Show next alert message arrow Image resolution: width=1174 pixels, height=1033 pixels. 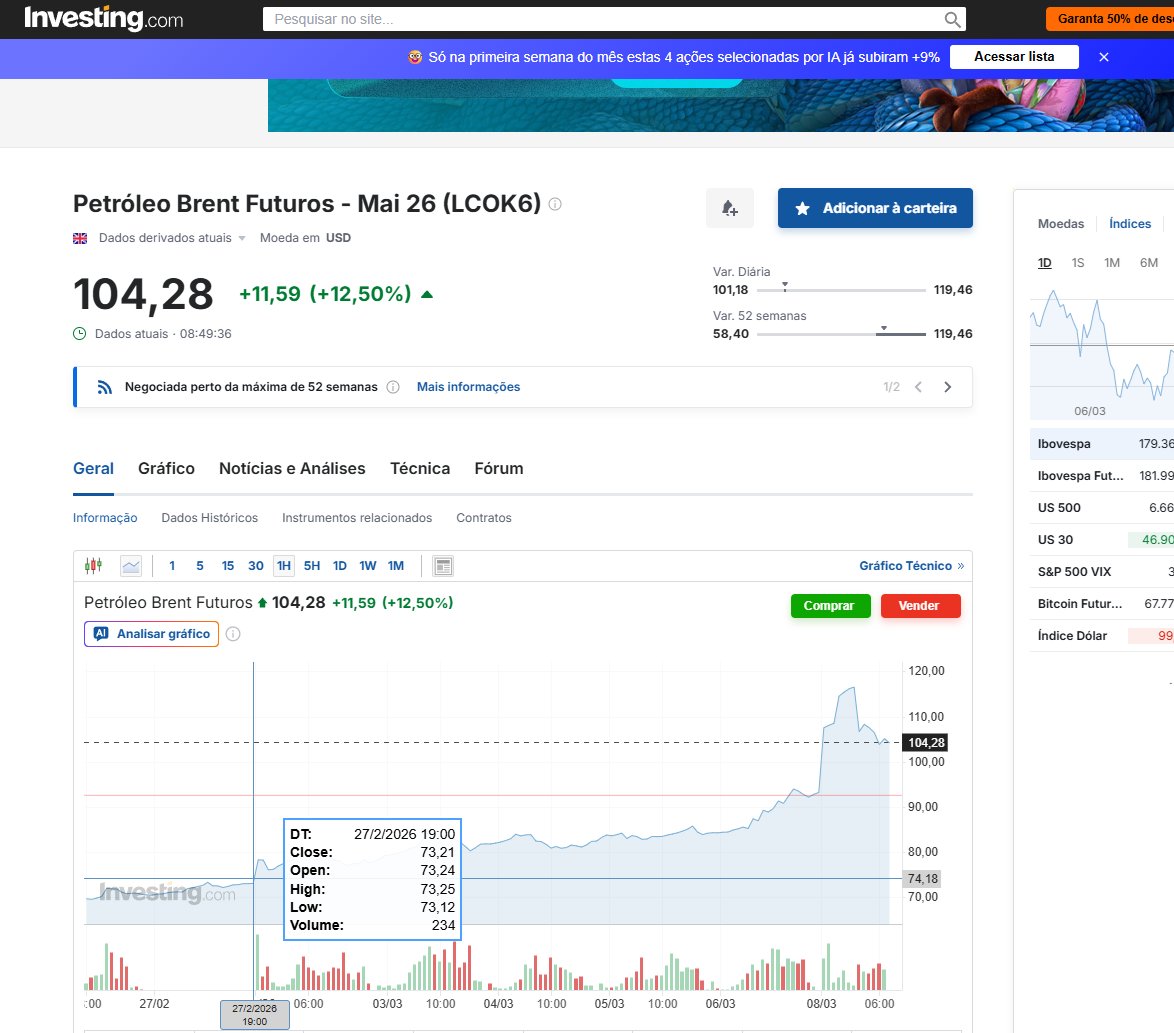click(x=948, y=387)
